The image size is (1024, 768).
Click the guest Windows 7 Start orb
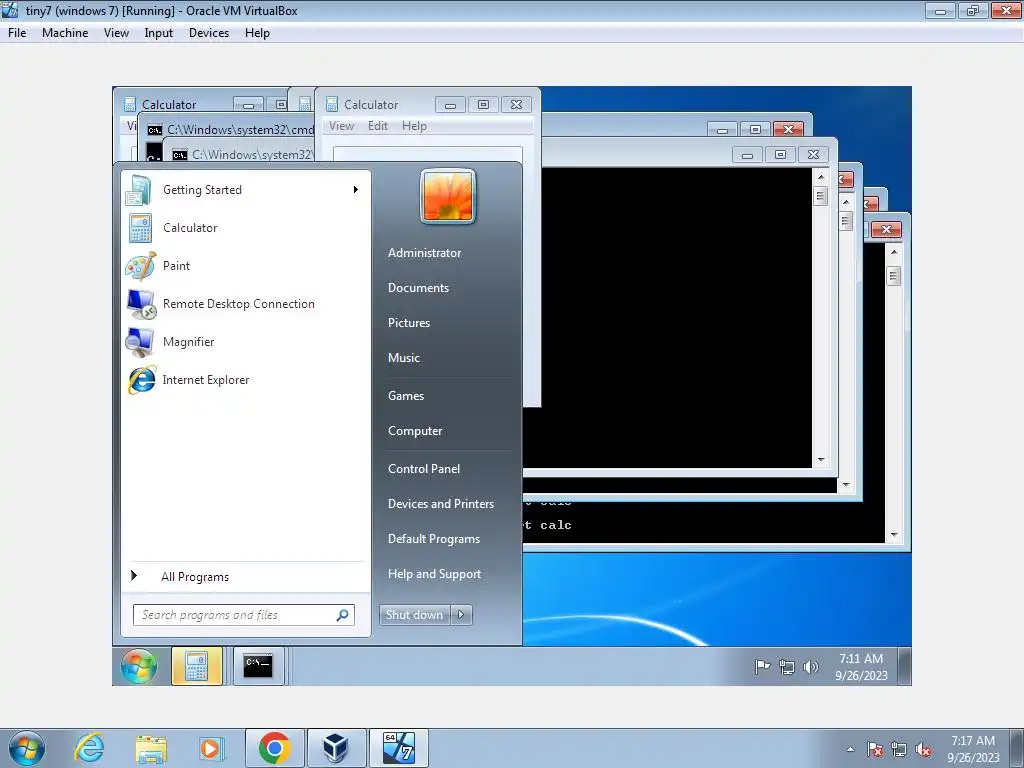(x=138, y=666)
